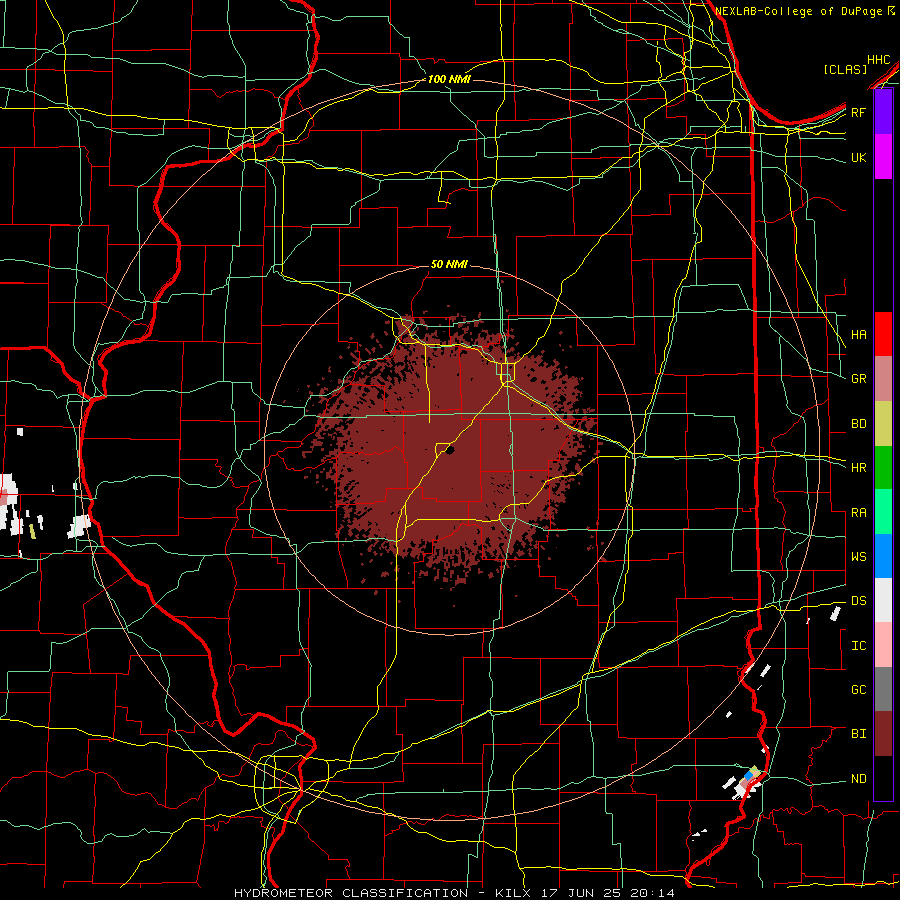Click the 'RA' legend label
Viewport: 900px width, 900px height.
859,513
